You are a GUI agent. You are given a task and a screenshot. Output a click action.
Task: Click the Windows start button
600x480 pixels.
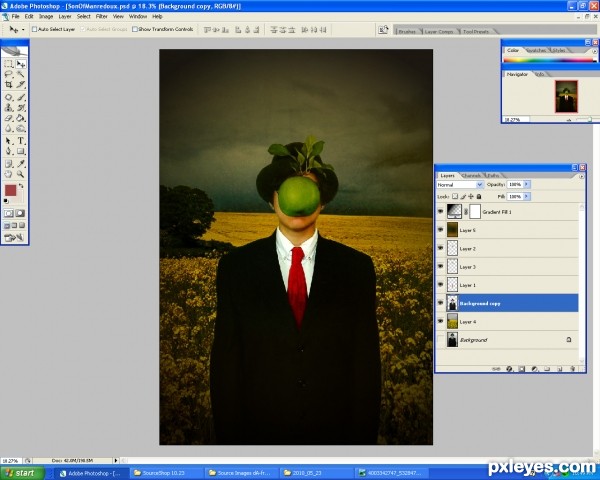[22, 473]
